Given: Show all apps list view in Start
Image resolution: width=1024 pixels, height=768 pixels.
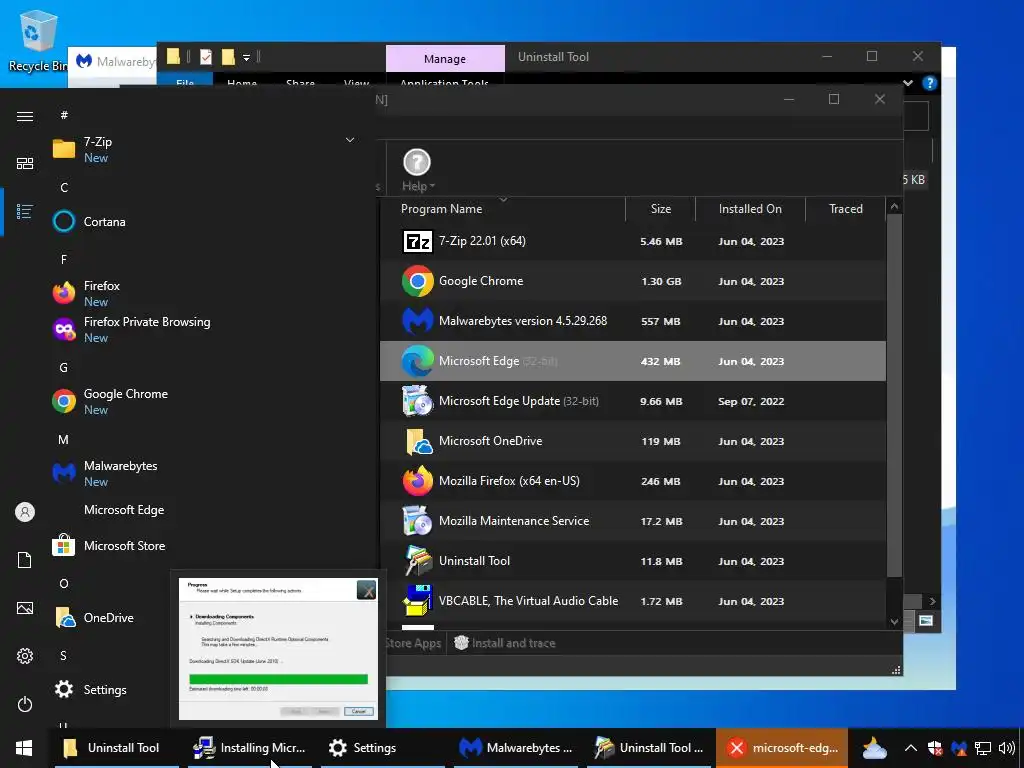Looking at the screenshot, I should pos(25,212).
